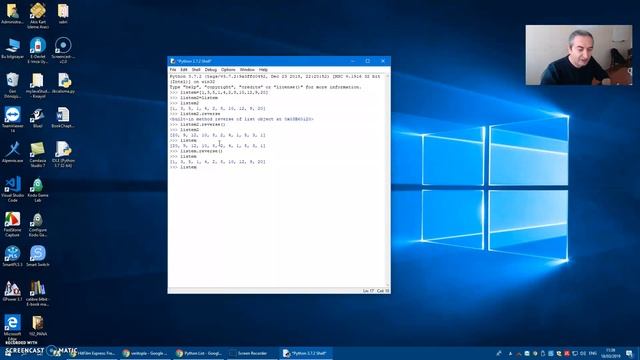The height and width of the screenshot is (360, 640).
Task: Launch Screencast-O-Matic v2.0 desktop shortcut
Action: (63, 50)
